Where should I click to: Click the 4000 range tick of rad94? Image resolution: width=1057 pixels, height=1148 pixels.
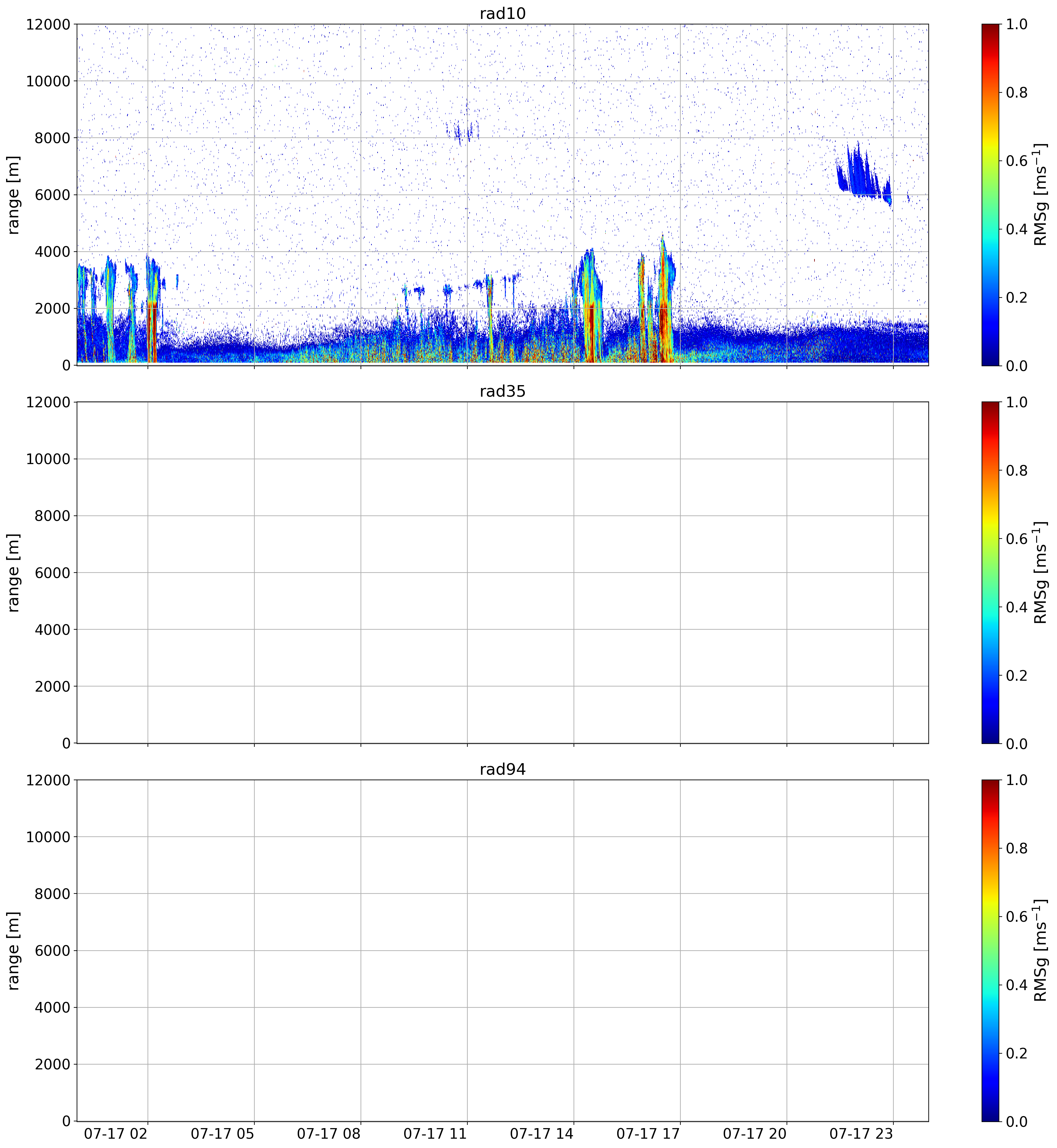tap(53, 1008)
